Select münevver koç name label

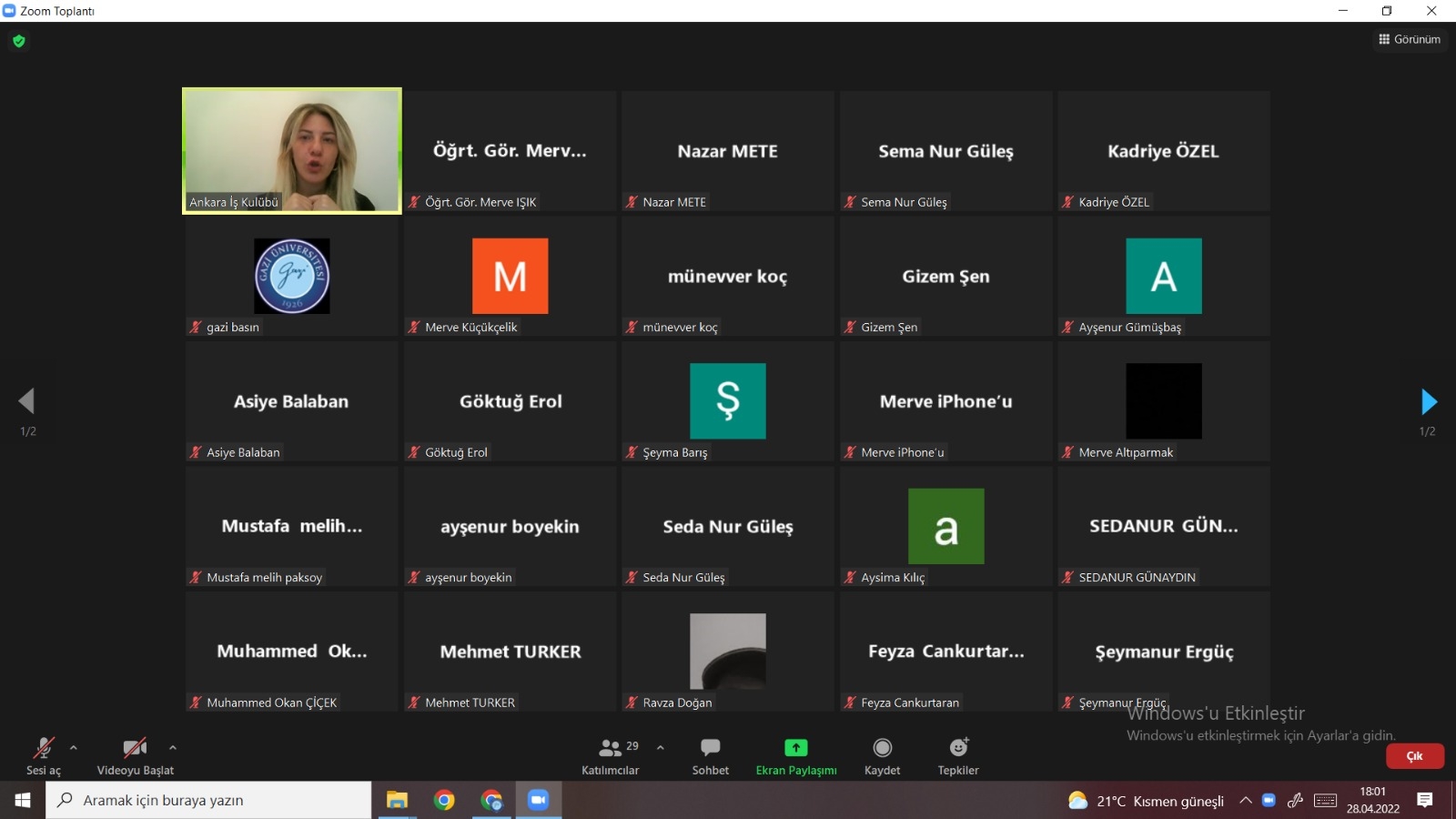point(680,327)
